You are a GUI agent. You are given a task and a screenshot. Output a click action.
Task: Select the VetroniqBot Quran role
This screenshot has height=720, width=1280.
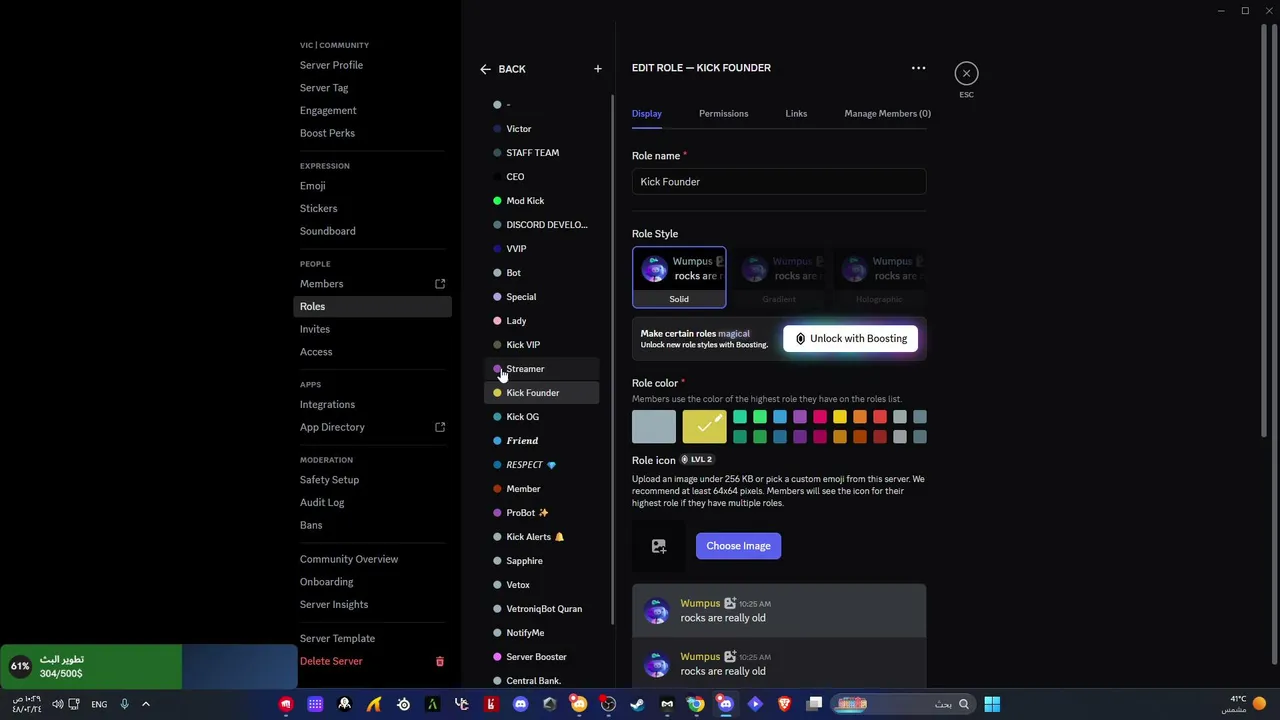tap(542, 609)
